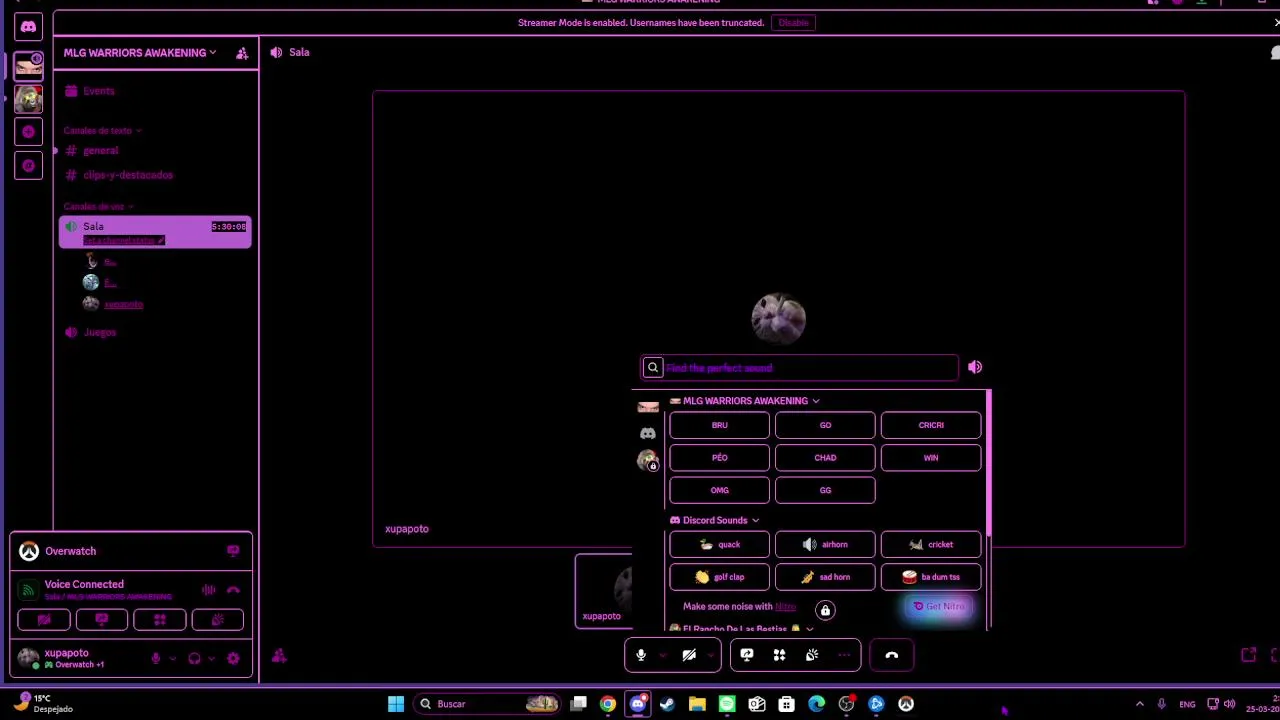Expand MLG WARRIORS AWAKENING server menu
The height and width of the screenshot is (720, 1280).
(140, 53)
